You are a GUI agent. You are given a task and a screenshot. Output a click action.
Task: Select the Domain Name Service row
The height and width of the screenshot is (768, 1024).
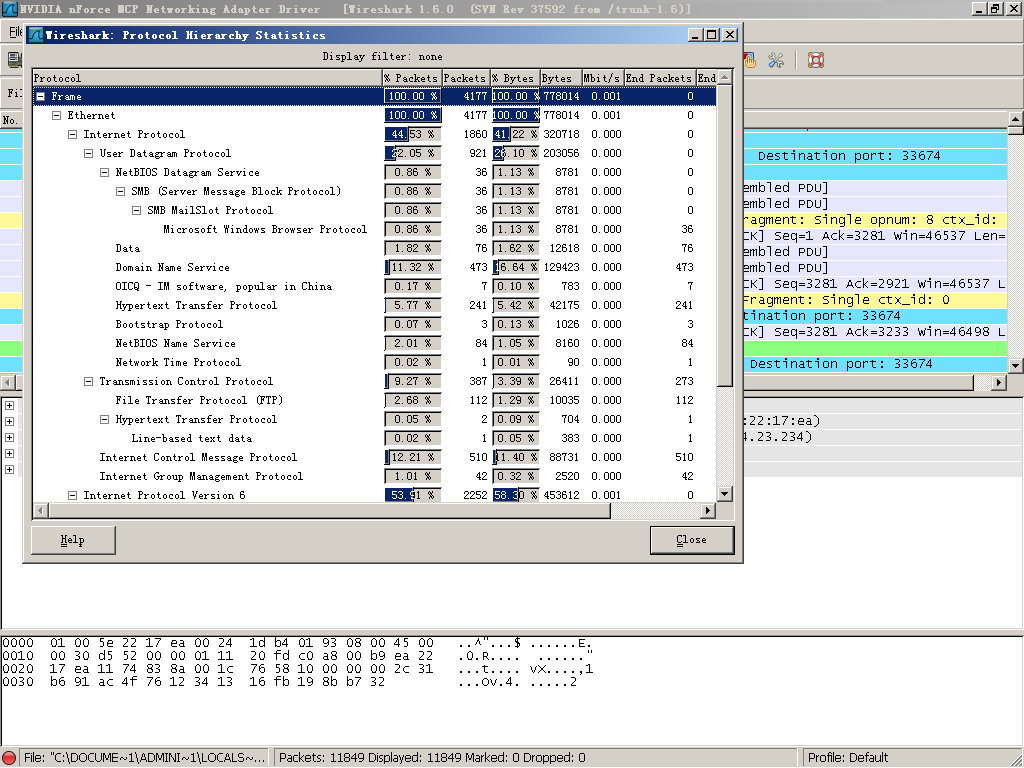(172, 268)
